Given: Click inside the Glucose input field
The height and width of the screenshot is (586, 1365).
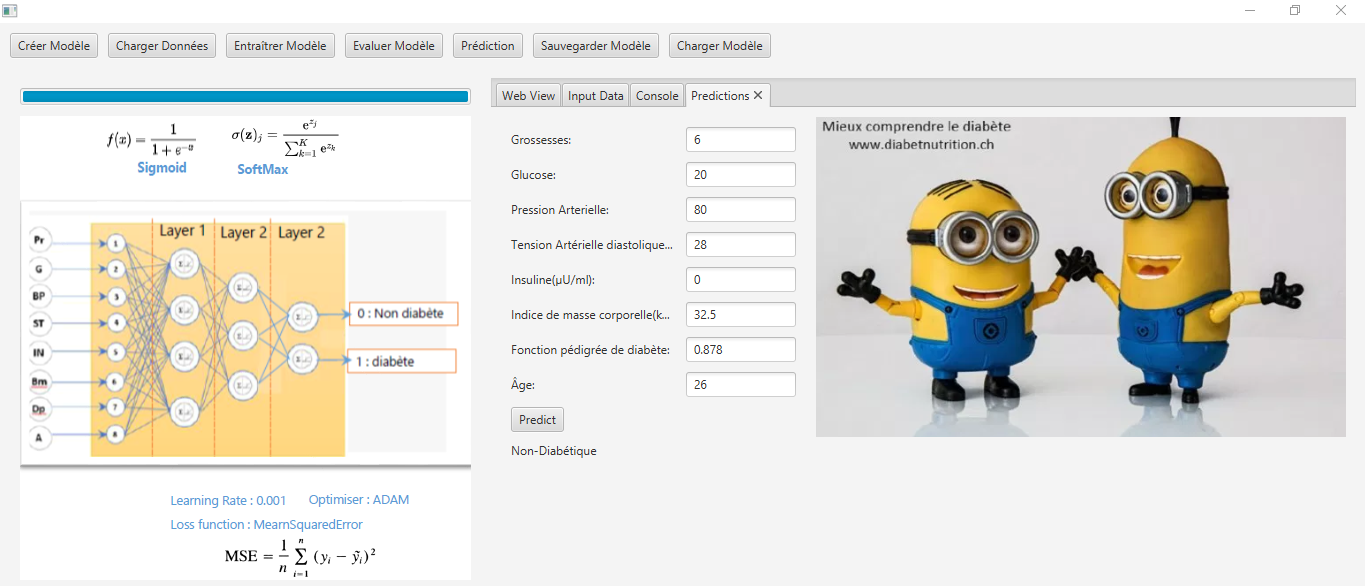Looking at the screenshot, I should pyautogui.click(x=740, y=174).
